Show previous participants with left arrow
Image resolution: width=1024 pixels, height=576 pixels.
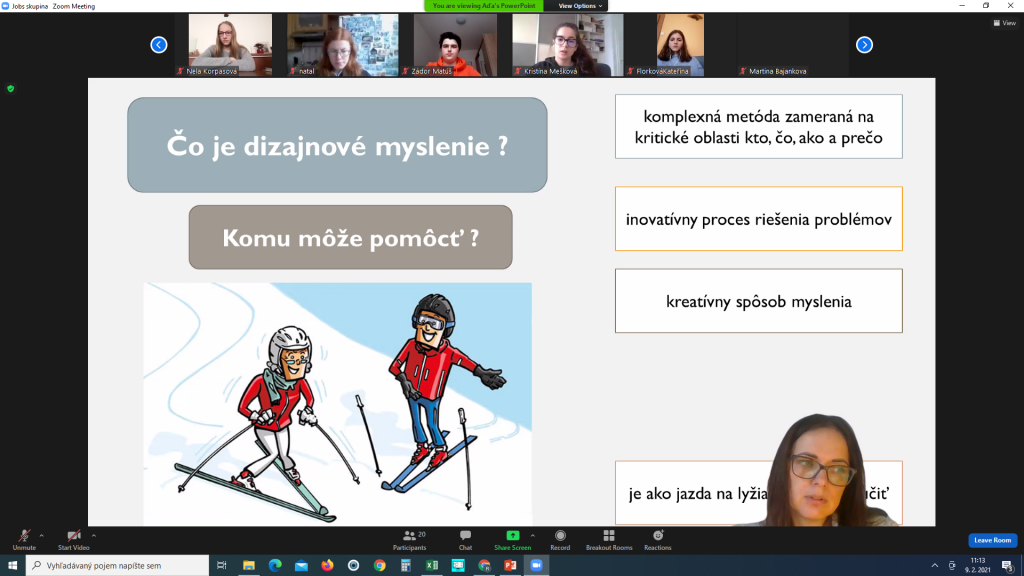pyautogui.click(x=159, y=44)
